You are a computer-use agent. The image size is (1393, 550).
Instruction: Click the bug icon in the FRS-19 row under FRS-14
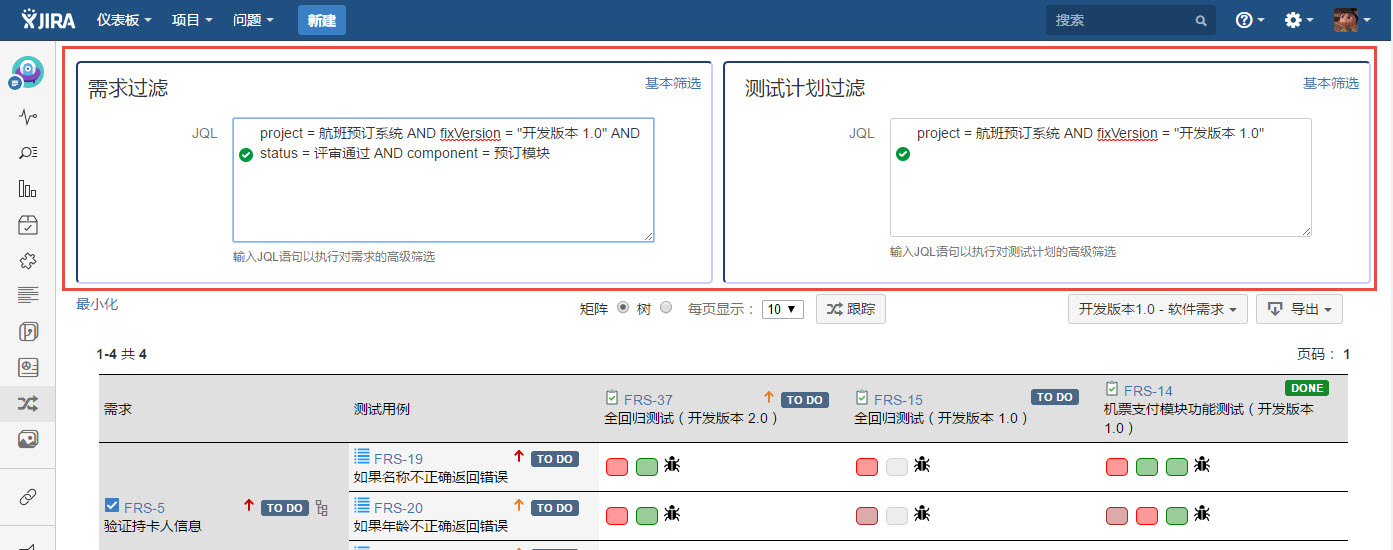click(1202, 465)
